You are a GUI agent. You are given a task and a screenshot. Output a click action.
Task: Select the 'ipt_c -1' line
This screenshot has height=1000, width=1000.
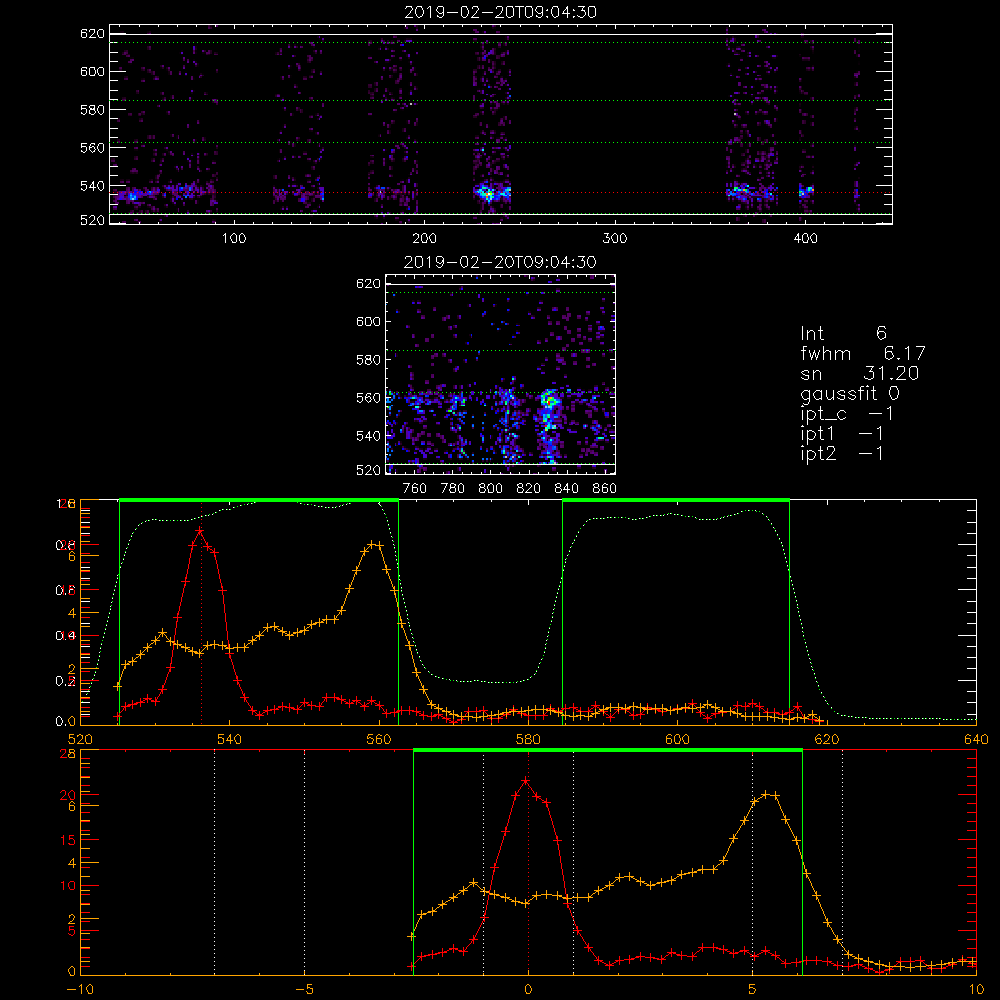click(x=846, y=414)
